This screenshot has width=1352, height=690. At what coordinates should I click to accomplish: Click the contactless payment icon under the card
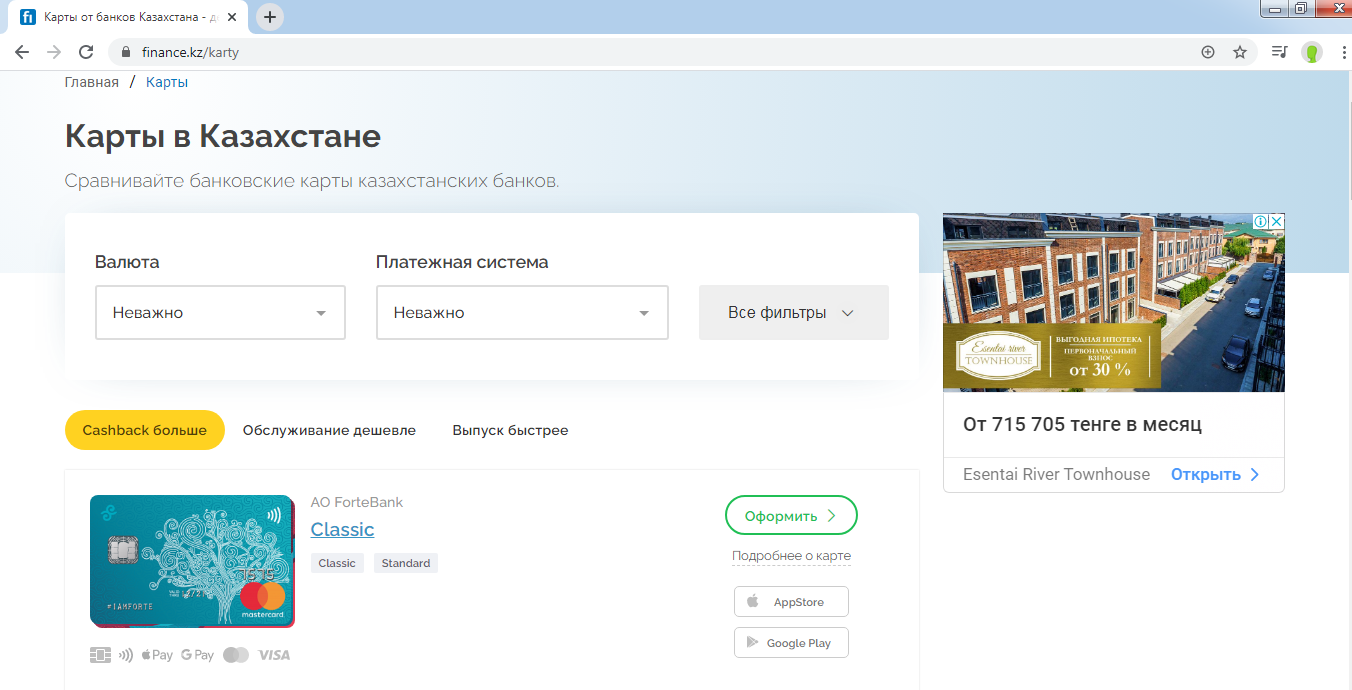(126, 655)
